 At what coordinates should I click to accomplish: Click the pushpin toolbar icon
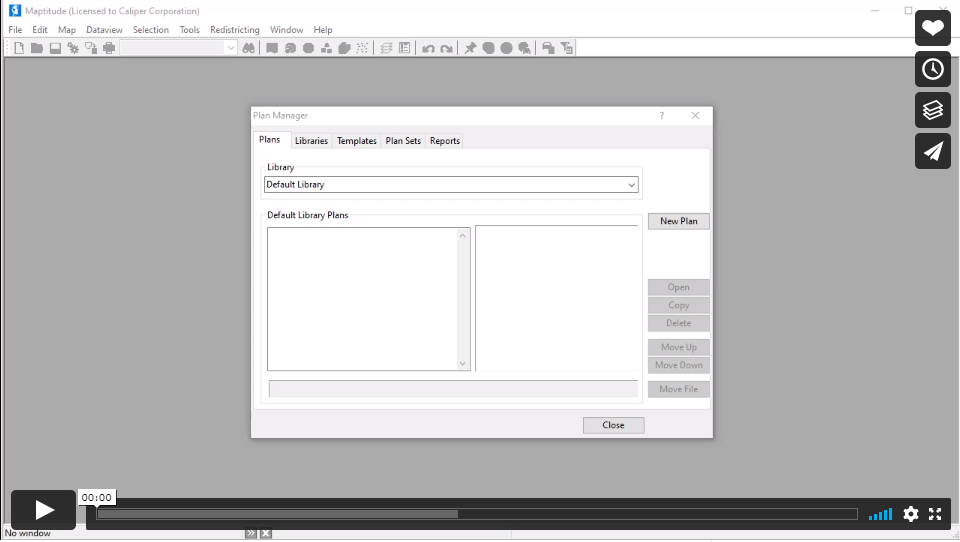[x=470, y=48]
